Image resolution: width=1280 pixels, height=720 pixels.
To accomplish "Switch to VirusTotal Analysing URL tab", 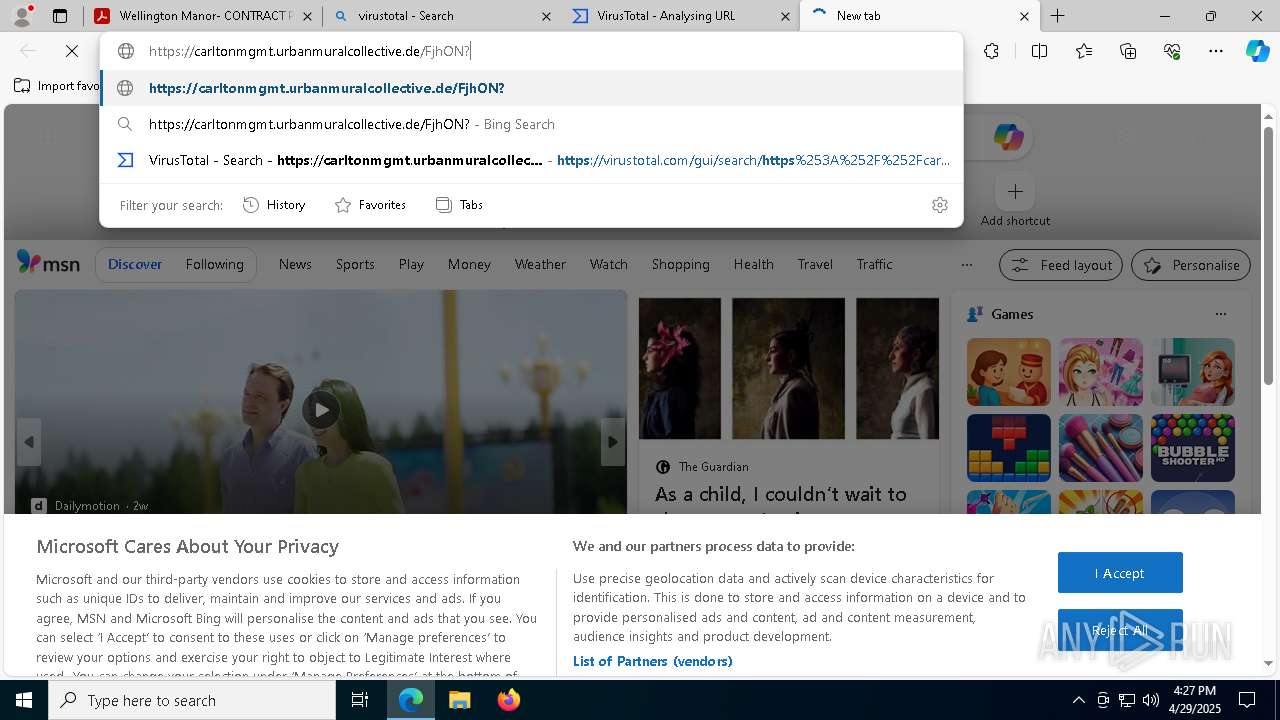I will pos(681,16).
